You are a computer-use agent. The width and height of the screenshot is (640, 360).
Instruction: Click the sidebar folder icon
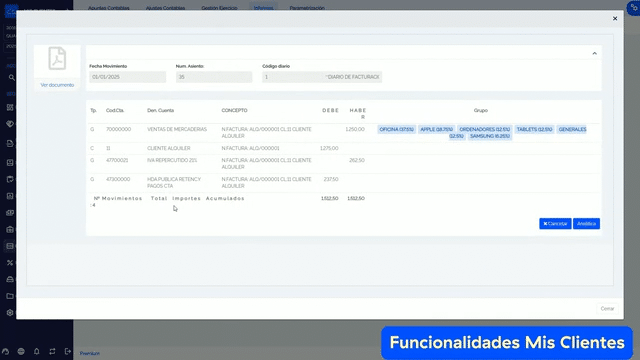10,296
